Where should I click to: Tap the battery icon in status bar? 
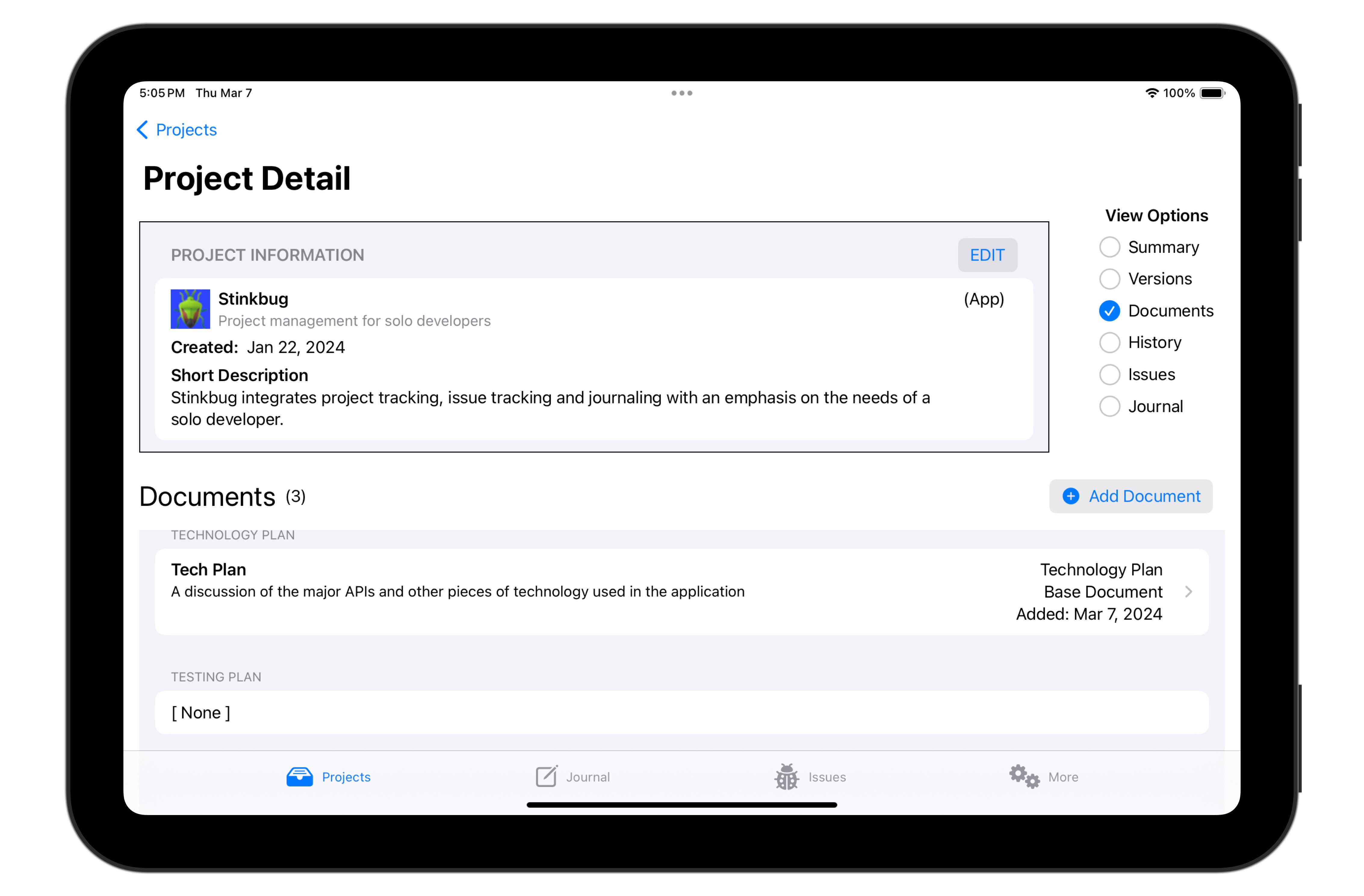1213,93
